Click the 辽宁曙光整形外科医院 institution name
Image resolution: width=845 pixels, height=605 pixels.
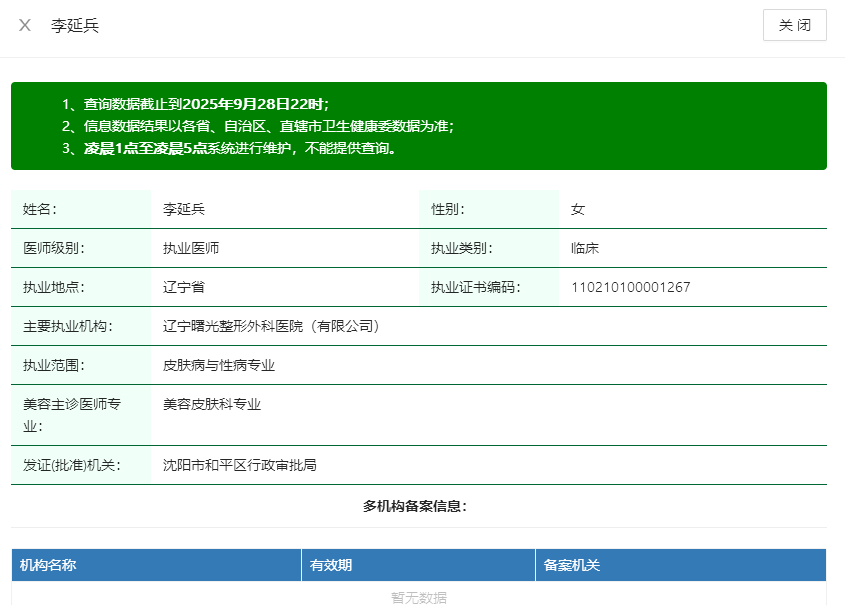coord(273,326)
